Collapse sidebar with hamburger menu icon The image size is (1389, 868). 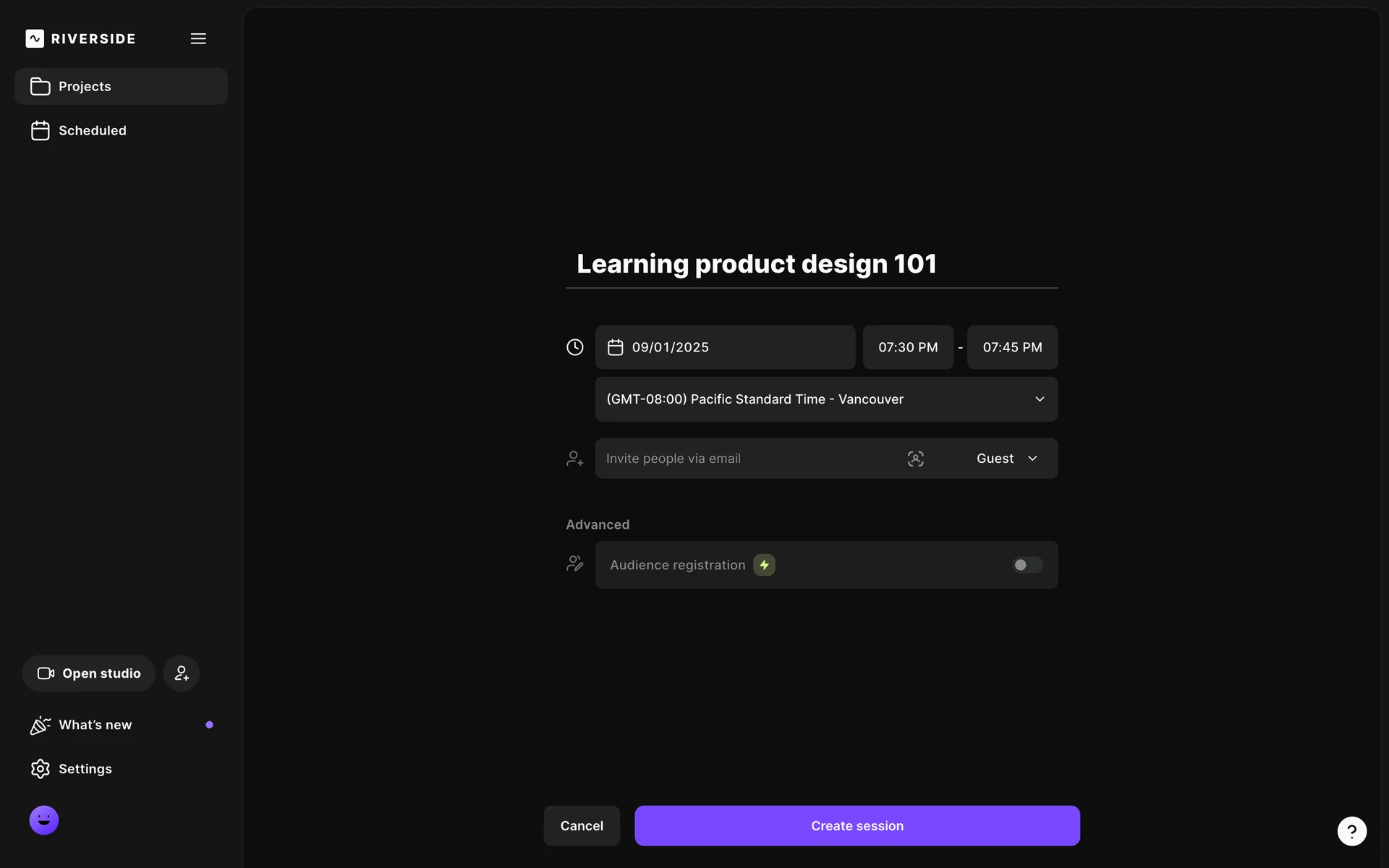(198, 38)
